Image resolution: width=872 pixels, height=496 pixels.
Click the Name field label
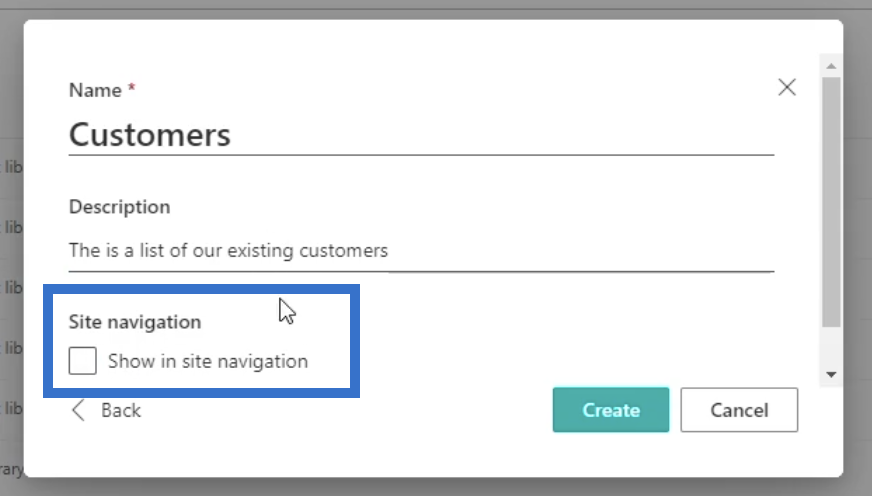tap(95, 90)
